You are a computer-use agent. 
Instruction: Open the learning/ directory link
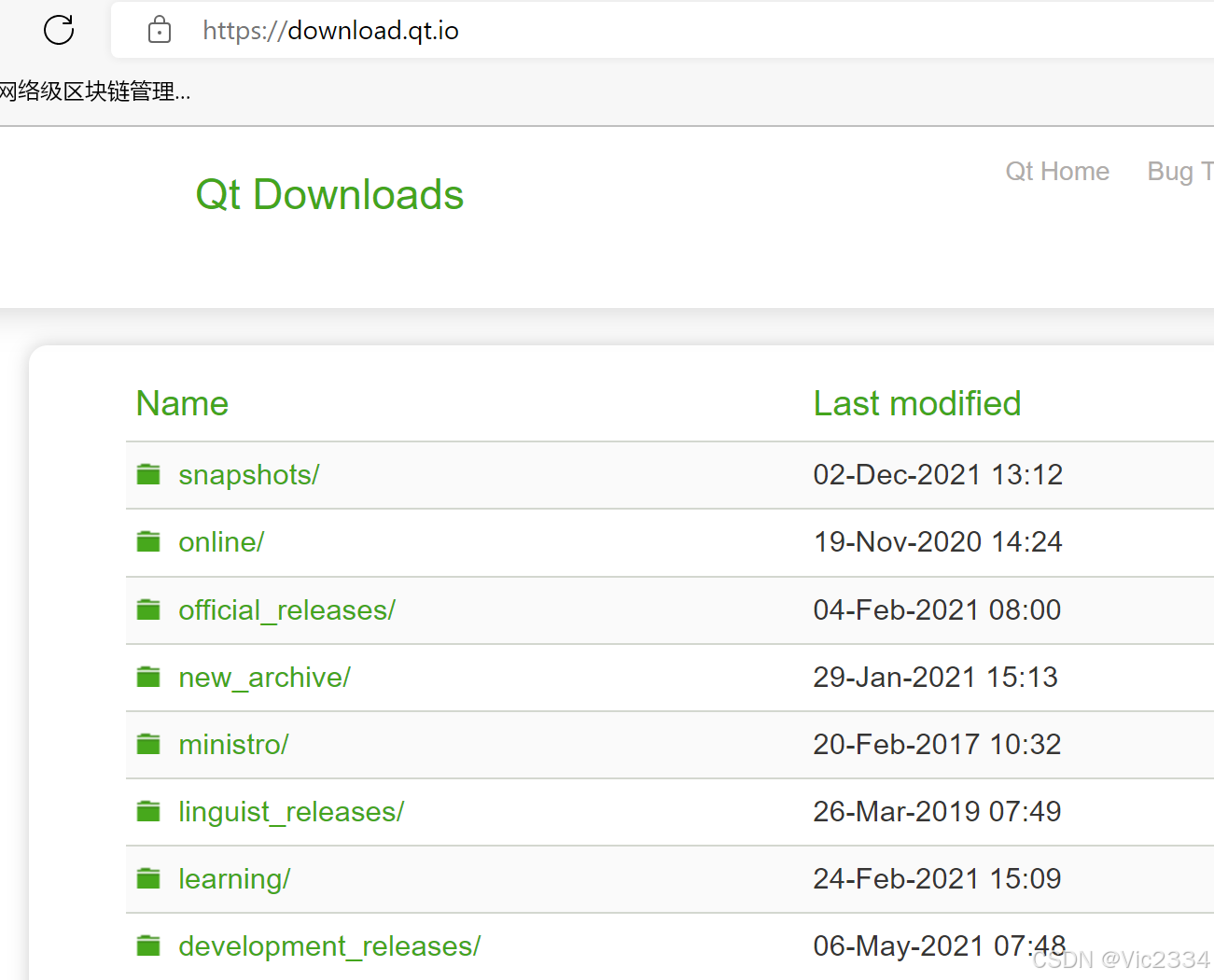pos(234,879)
